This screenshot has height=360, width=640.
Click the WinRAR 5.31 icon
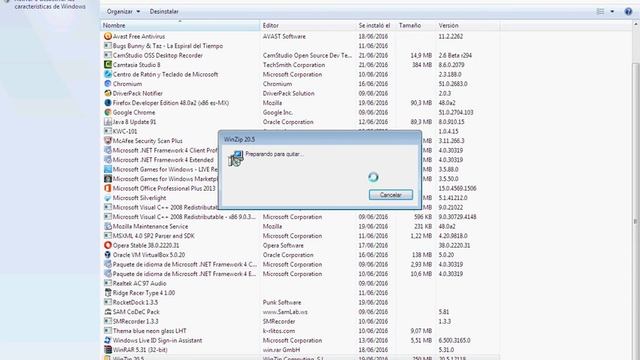coord(108,350)
